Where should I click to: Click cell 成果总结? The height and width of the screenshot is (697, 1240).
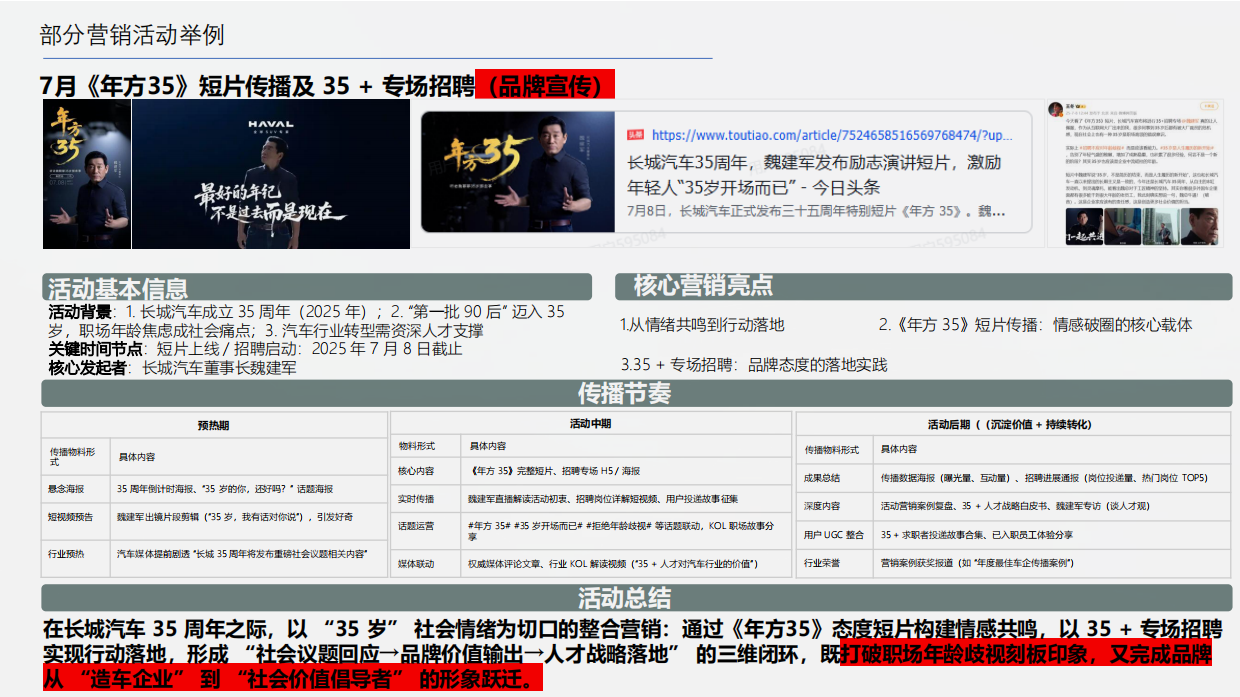pos(834,478)
